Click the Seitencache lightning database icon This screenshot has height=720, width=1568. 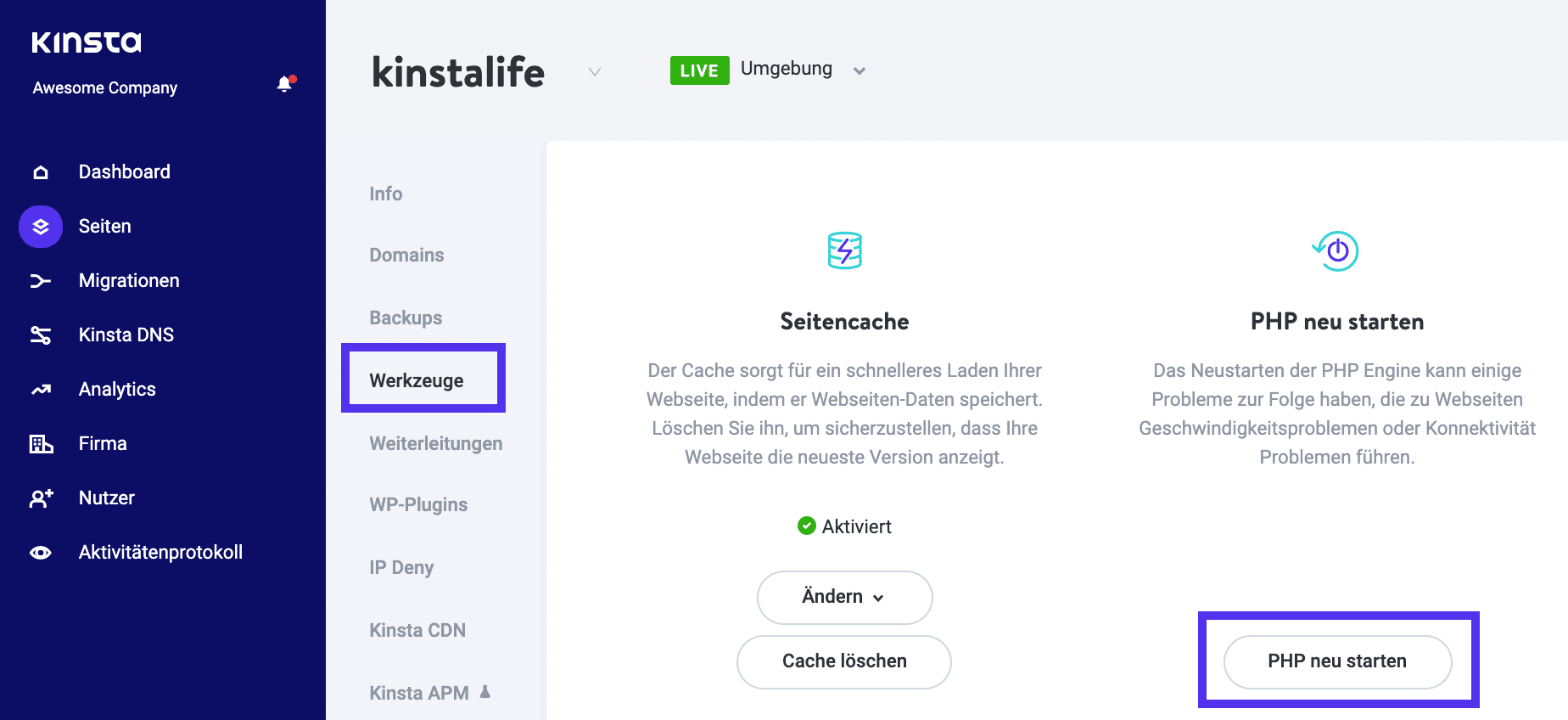(x=843, y=250)
